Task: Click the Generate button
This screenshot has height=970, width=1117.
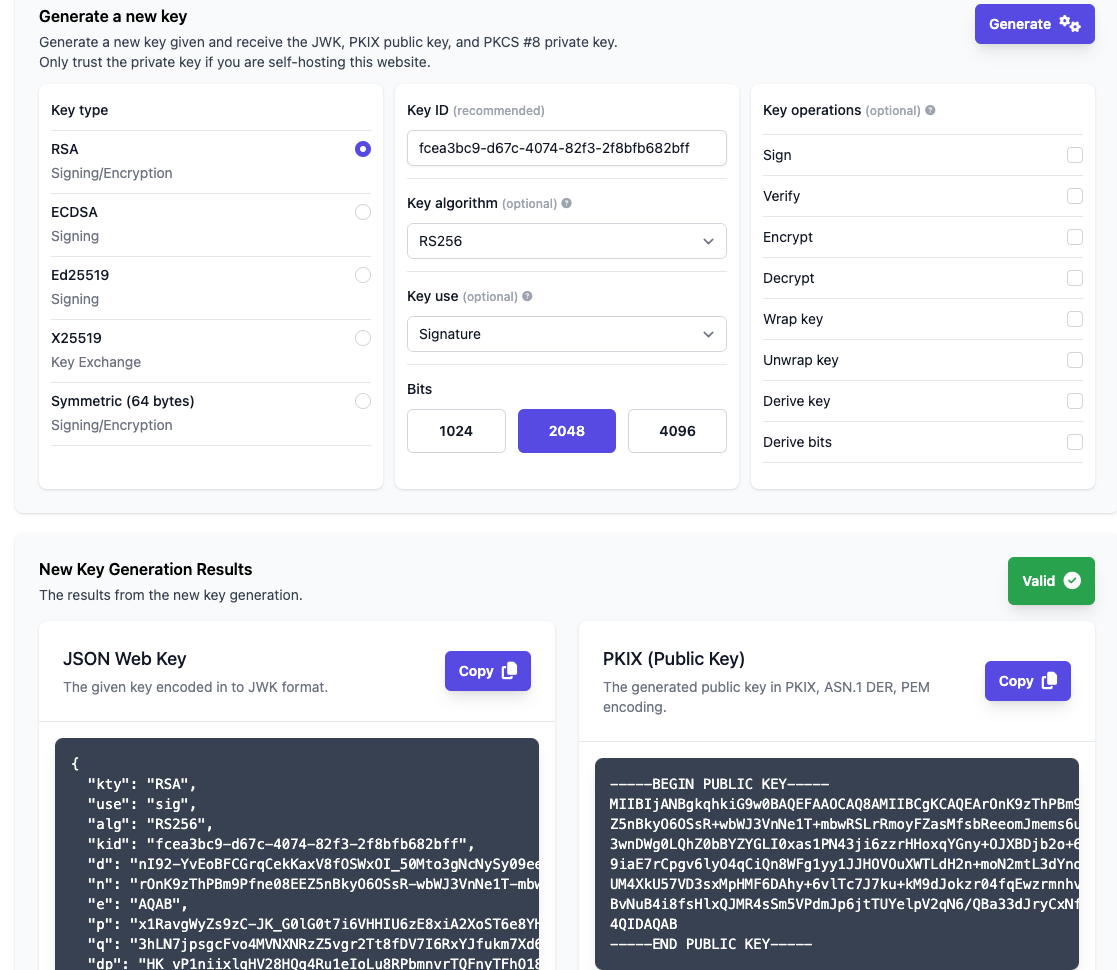Action: [1034, 23]
